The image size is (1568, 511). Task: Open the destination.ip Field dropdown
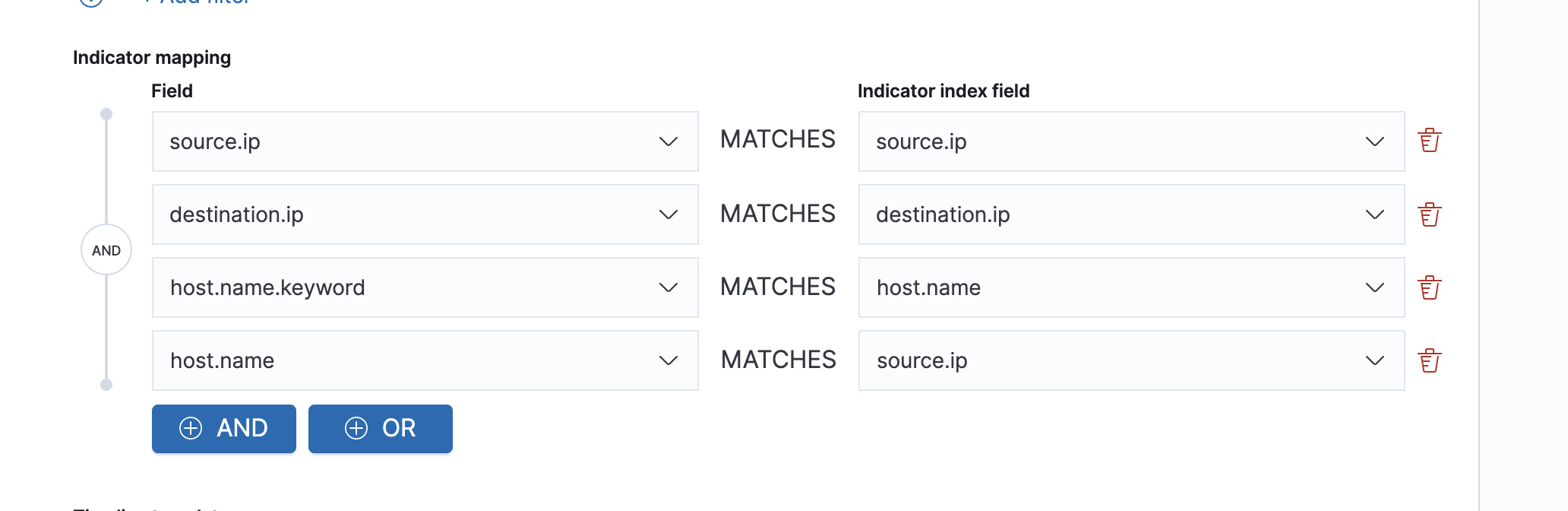click(425, 214)
